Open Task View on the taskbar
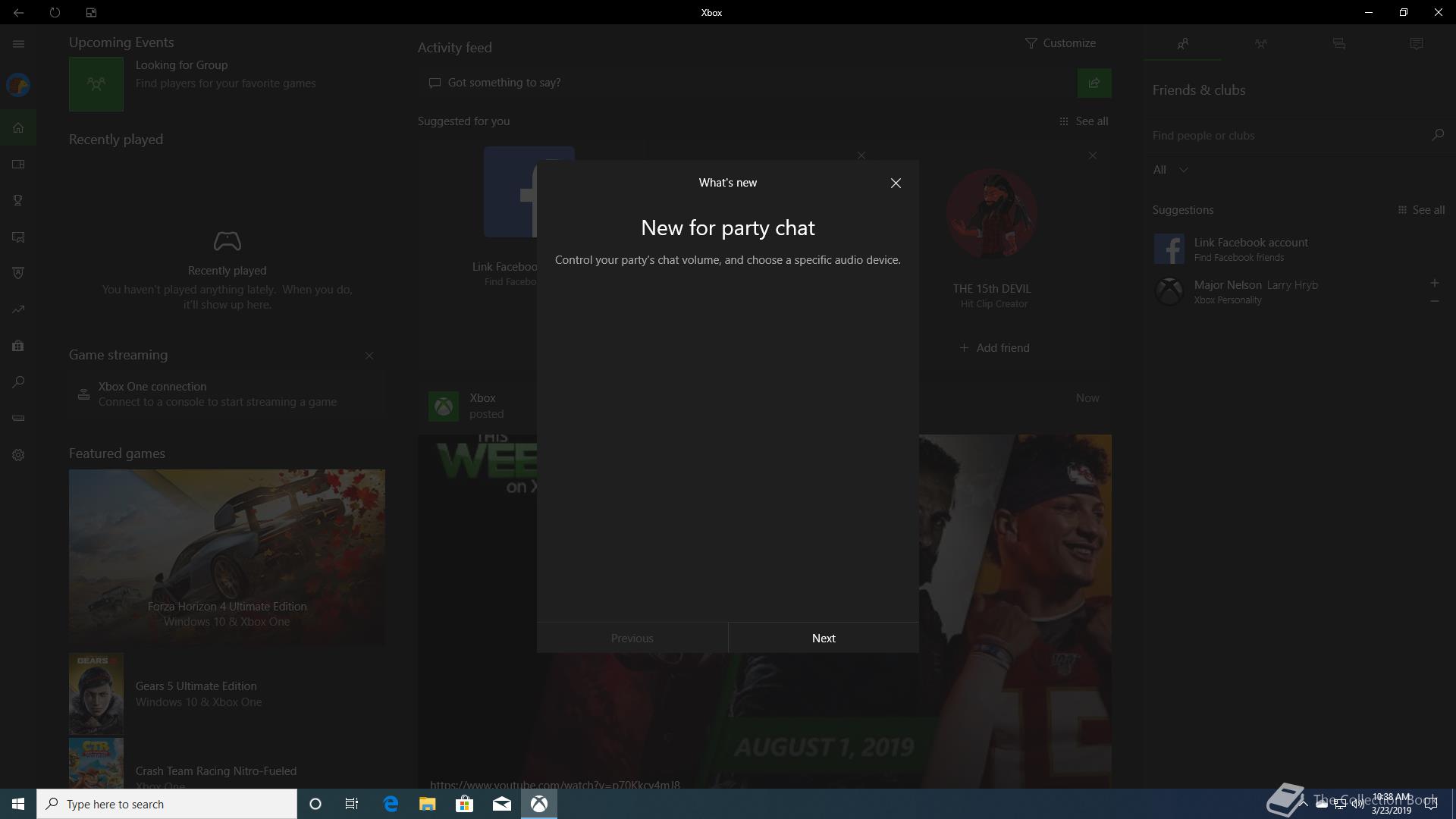 pyautogui.click(x=352, y=804)
